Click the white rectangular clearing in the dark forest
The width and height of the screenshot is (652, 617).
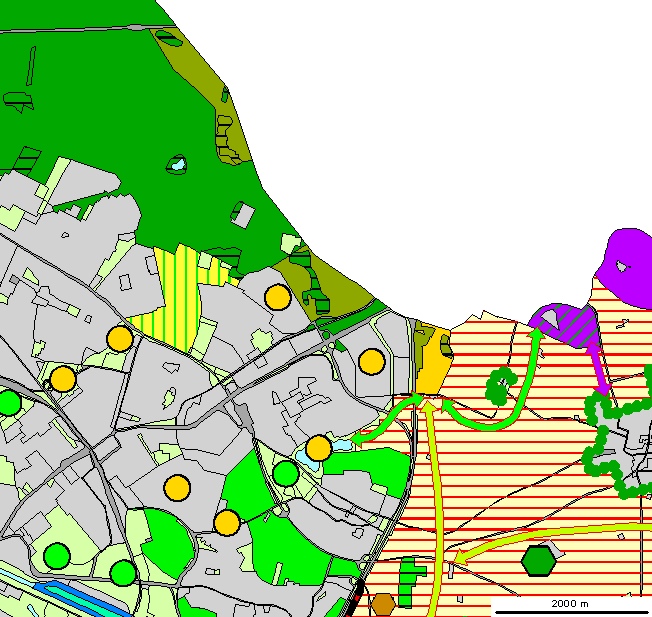(243, 215)
